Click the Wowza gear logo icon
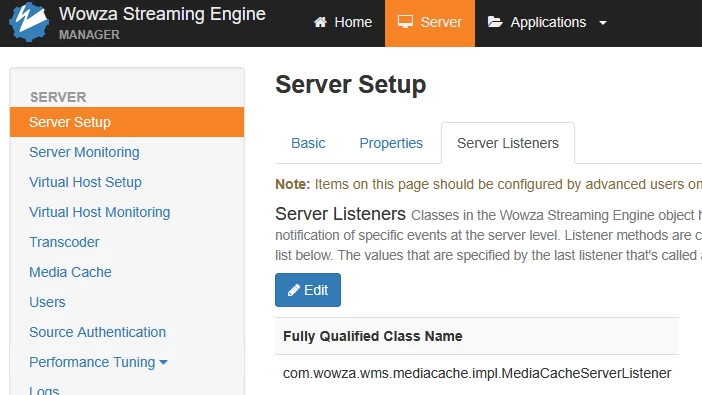This screenshot has width=702, height=395. (x=29, y=22)
